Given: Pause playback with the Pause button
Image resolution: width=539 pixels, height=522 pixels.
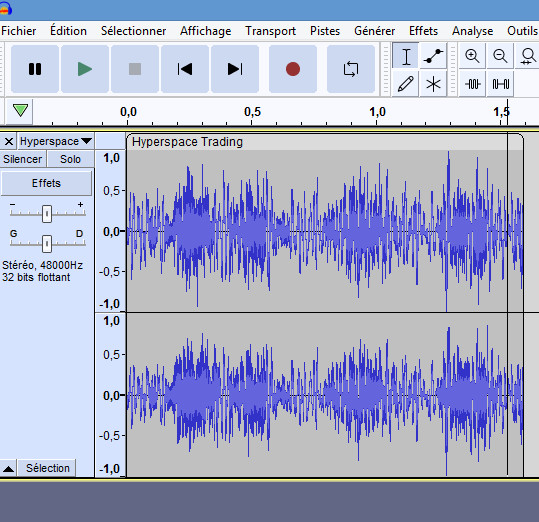Looking at the screenshot, I should tap(35, 69).
